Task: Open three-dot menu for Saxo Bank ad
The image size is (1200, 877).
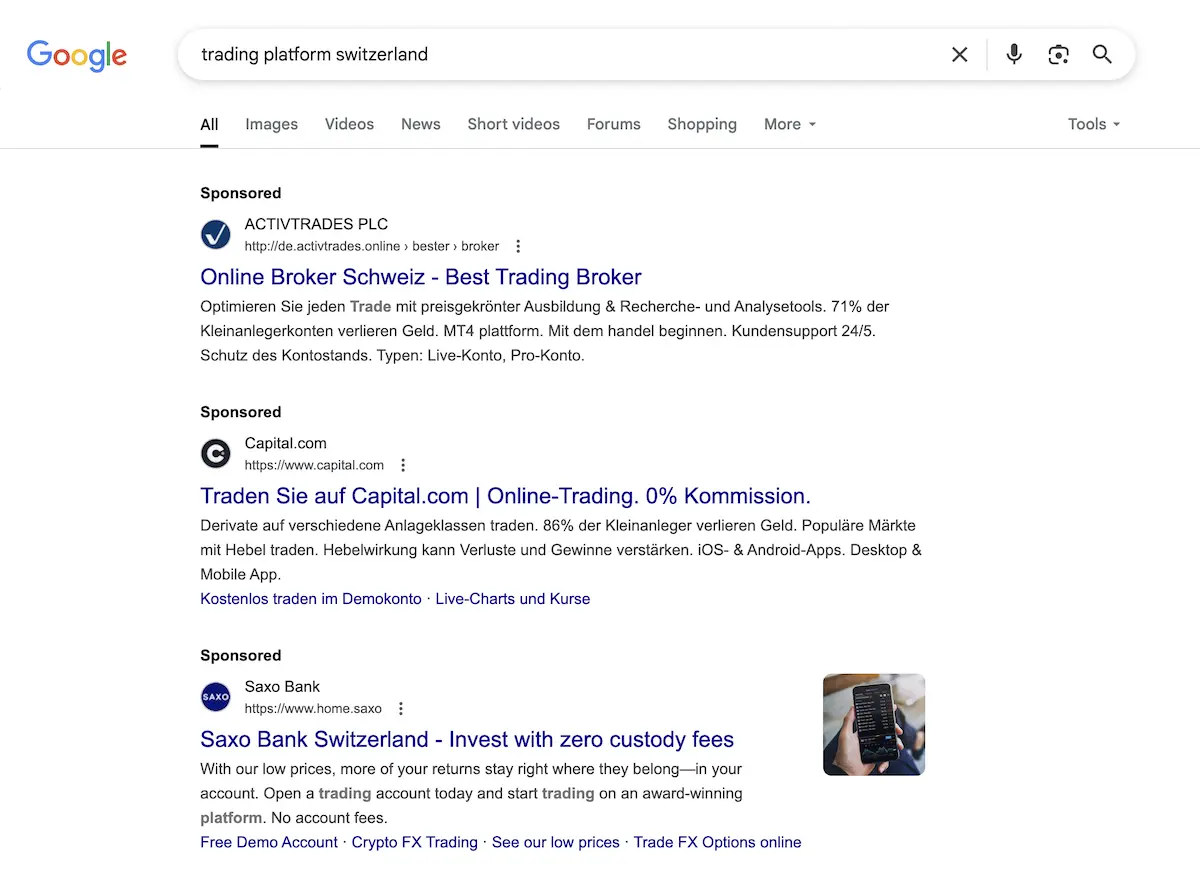Action: 401,708
